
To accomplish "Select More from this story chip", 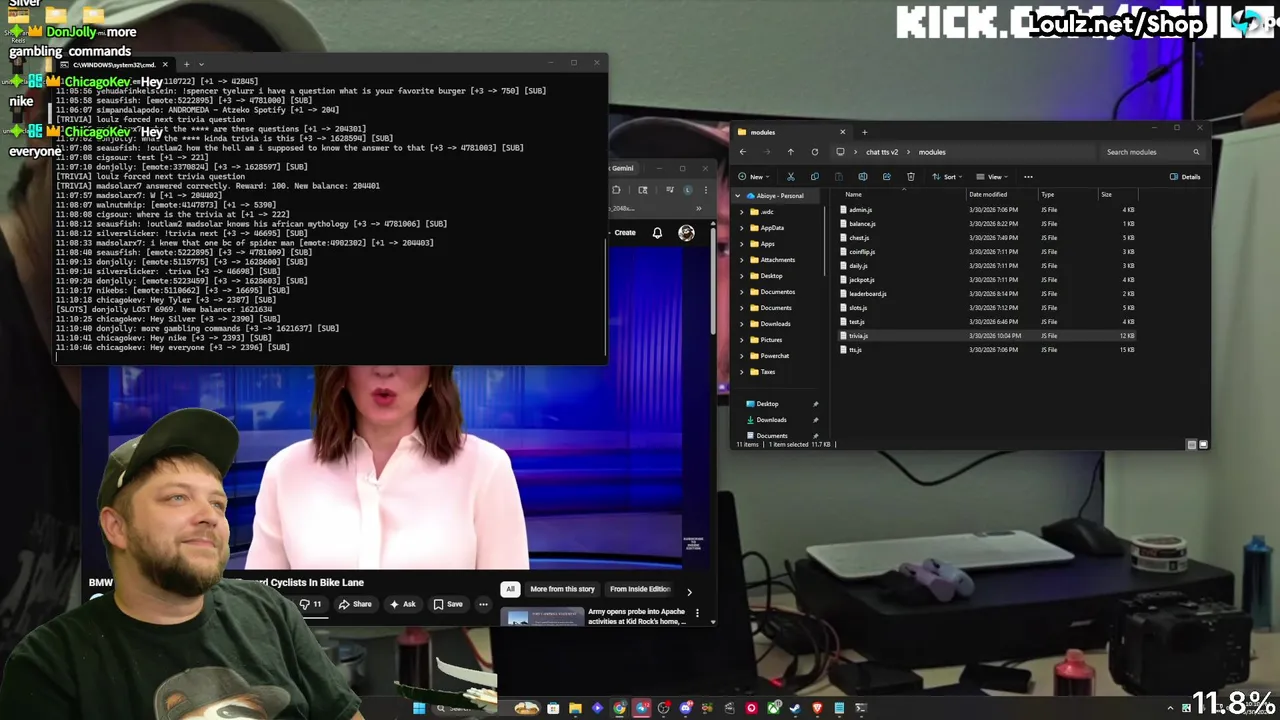I will (562, 589).
